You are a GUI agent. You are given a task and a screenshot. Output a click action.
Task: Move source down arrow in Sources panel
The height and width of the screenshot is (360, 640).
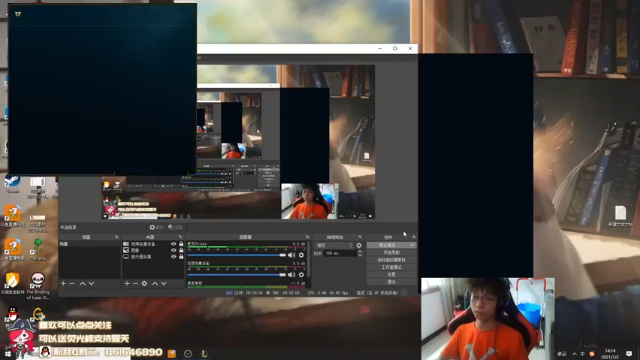(x=164, y=283)
